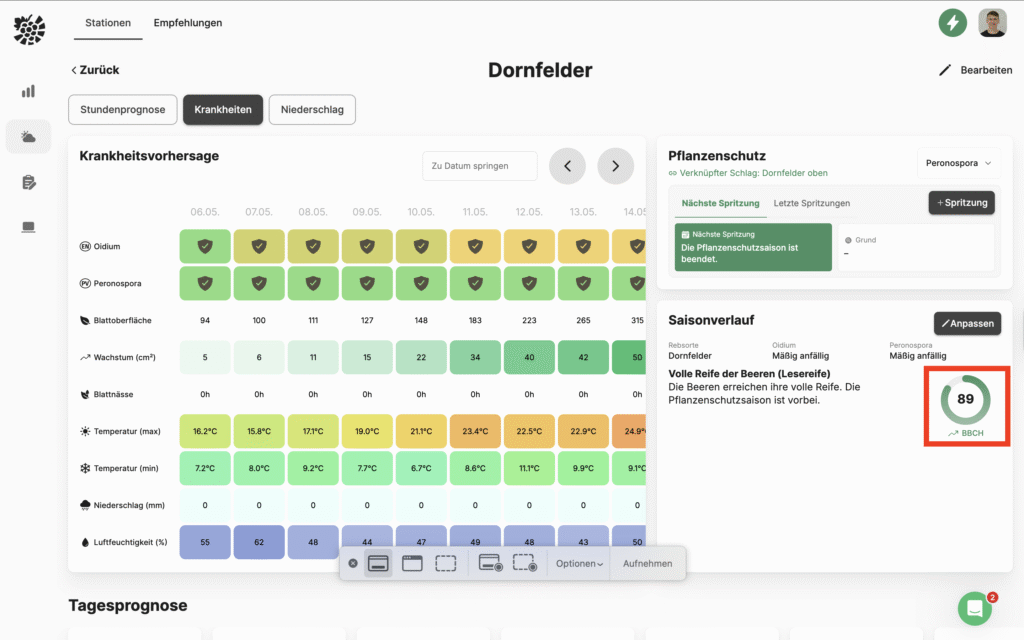Screen dimensions: 1024x640
Task: Click the laptop device sidebar icon
Action: click(x=28, y=227)
